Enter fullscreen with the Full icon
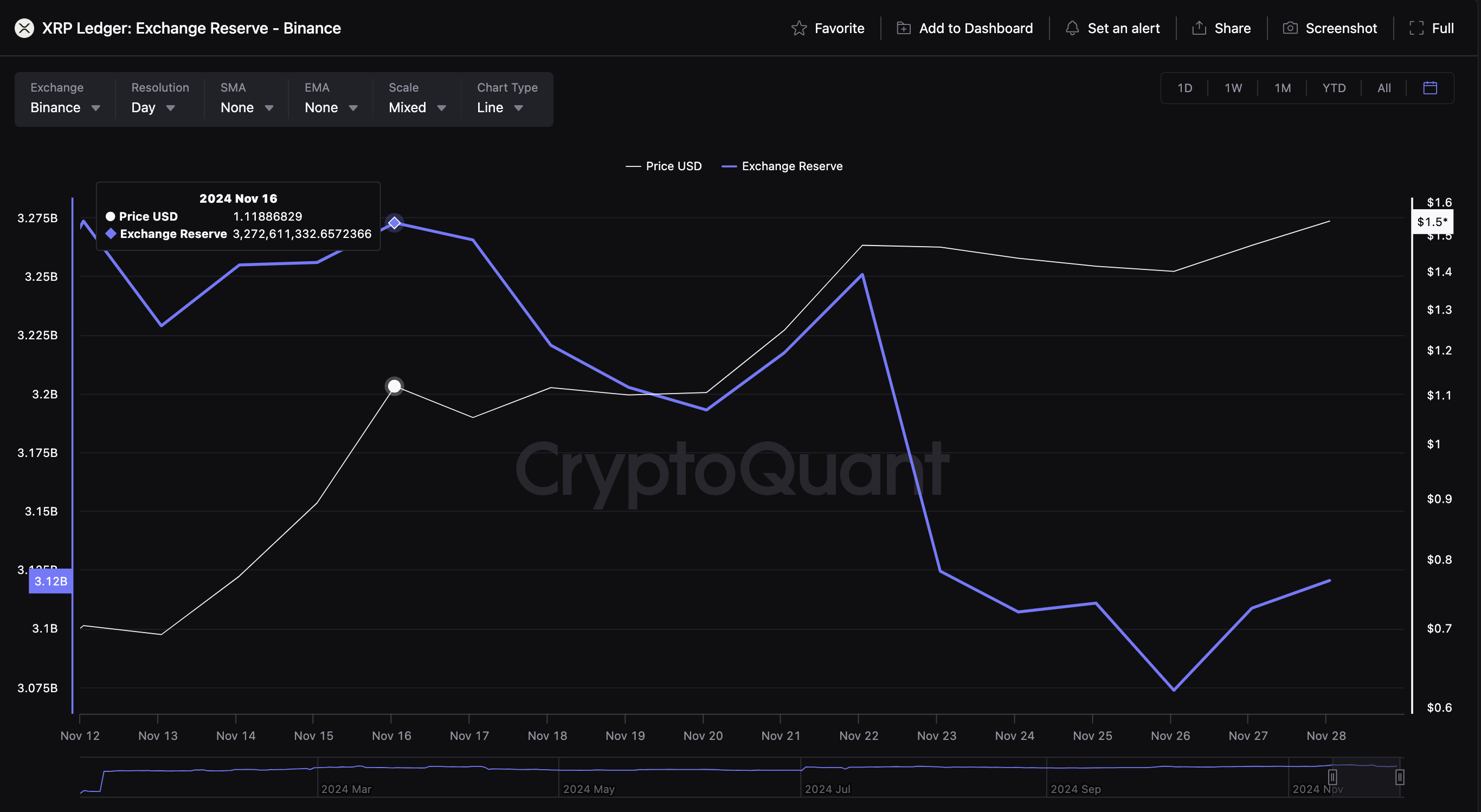 tap(1416, 28)
